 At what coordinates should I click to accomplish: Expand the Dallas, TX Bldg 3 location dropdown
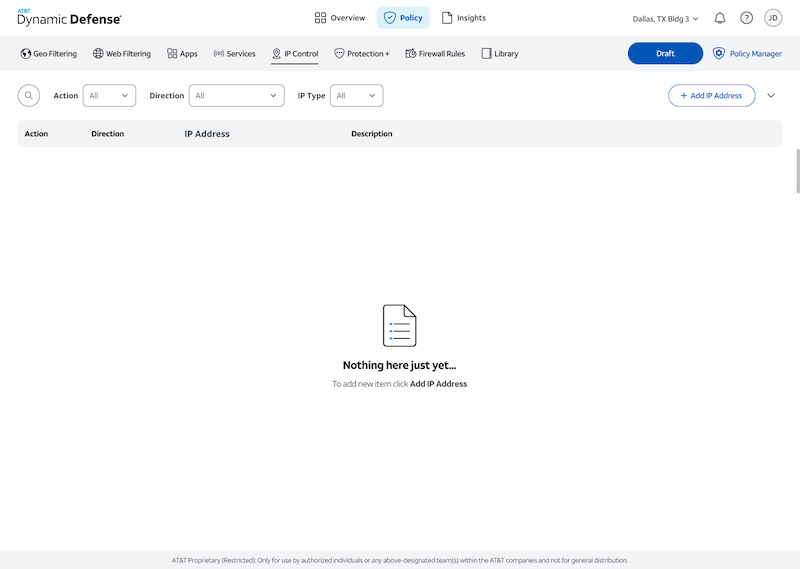(665, 19)
